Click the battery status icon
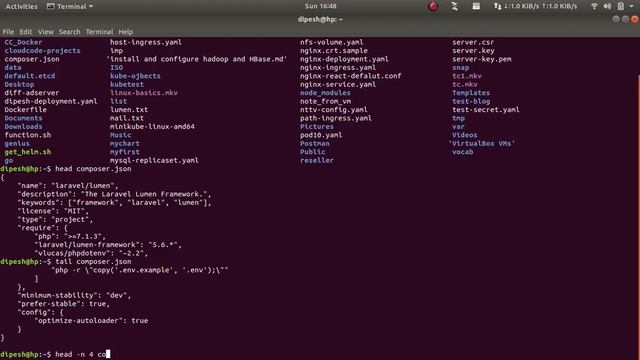Viewport: 640px width, 360px height. 620,6
